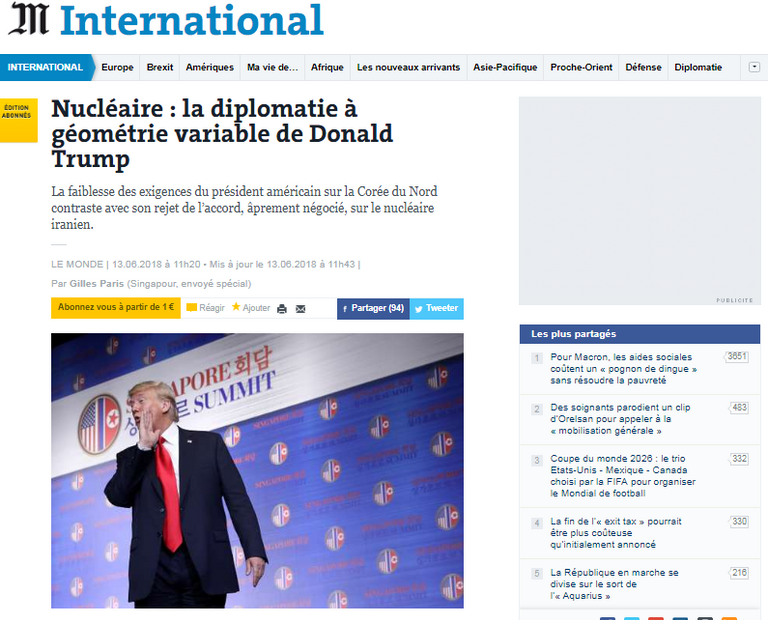Click the Abonnez vous à partir de 1 € button
The height and width of the screenshot is (620, 768).
(x=116, y=308)
